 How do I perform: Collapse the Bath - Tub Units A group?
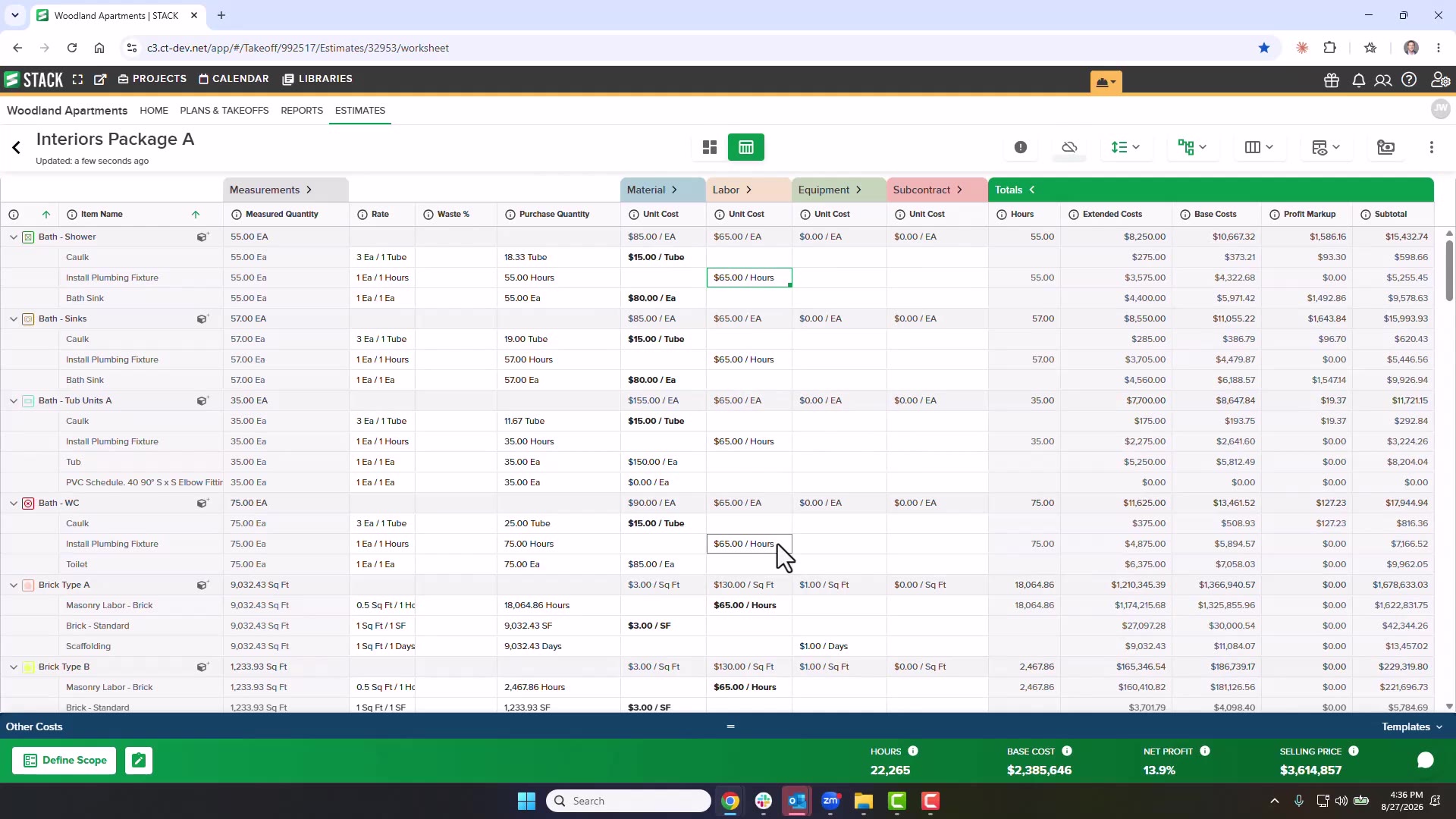tap(14, 400)
